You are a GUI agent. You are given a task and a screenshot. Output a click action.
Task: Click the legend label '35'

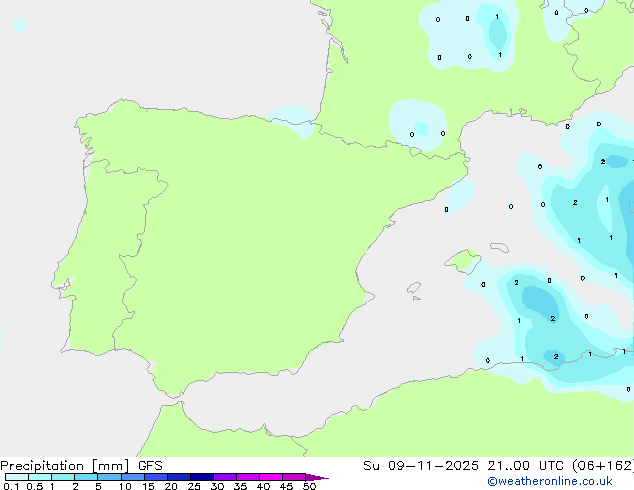(x=240, y=486)
